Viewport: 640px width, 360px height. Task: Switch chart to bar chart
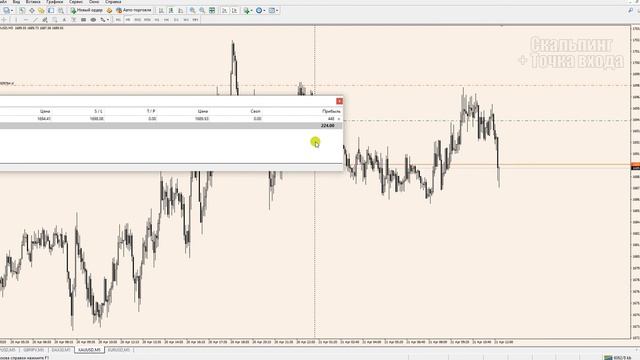161,11
